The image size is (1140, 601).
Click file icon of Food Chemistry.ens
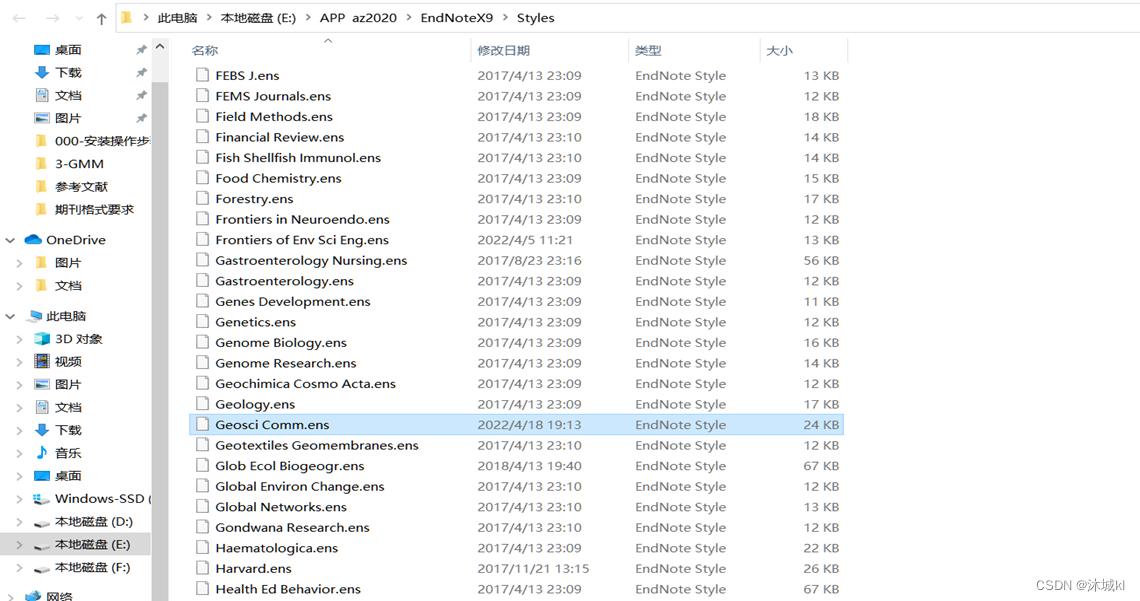202,178
